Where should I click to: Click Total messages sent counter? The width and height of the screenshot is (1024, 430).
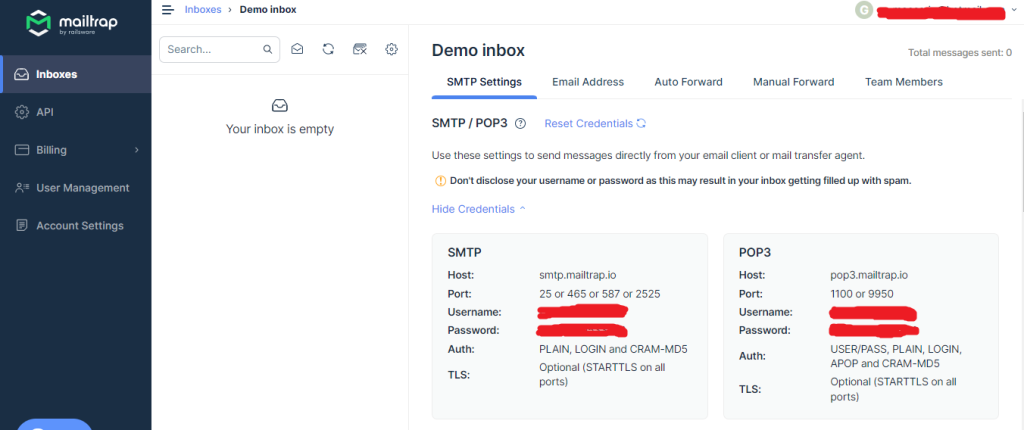[x=960, y=53]
